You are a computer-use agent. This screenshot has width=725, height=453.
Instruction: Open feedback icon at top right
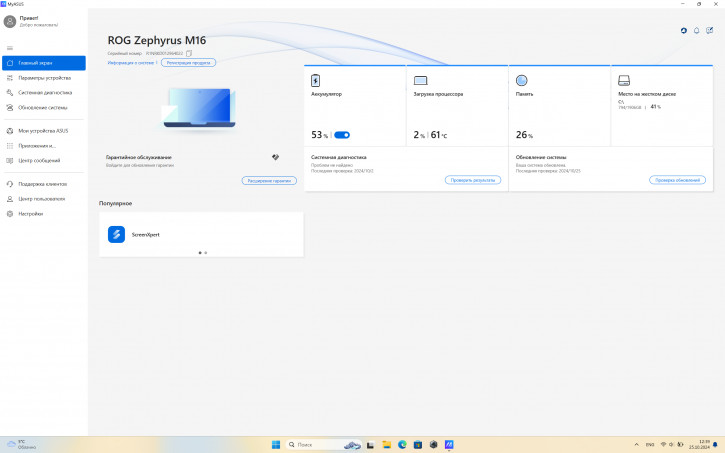(709, 31)
